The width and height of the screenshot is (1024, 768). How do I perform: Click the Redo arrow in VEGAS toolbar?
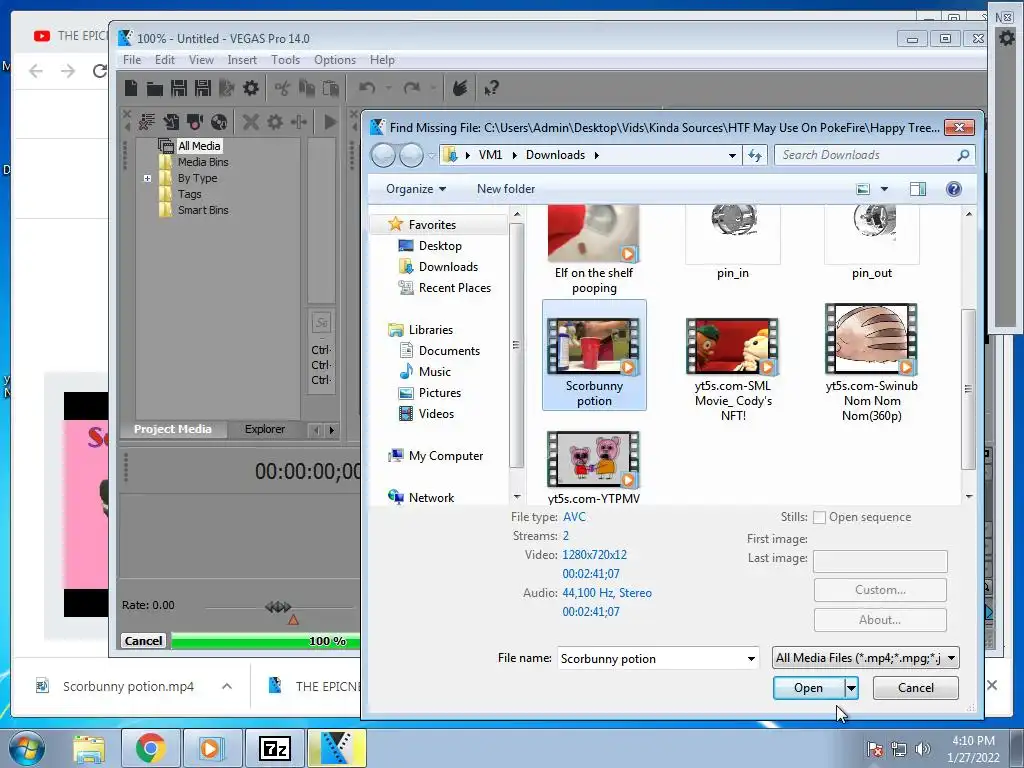tap(411, 88)
